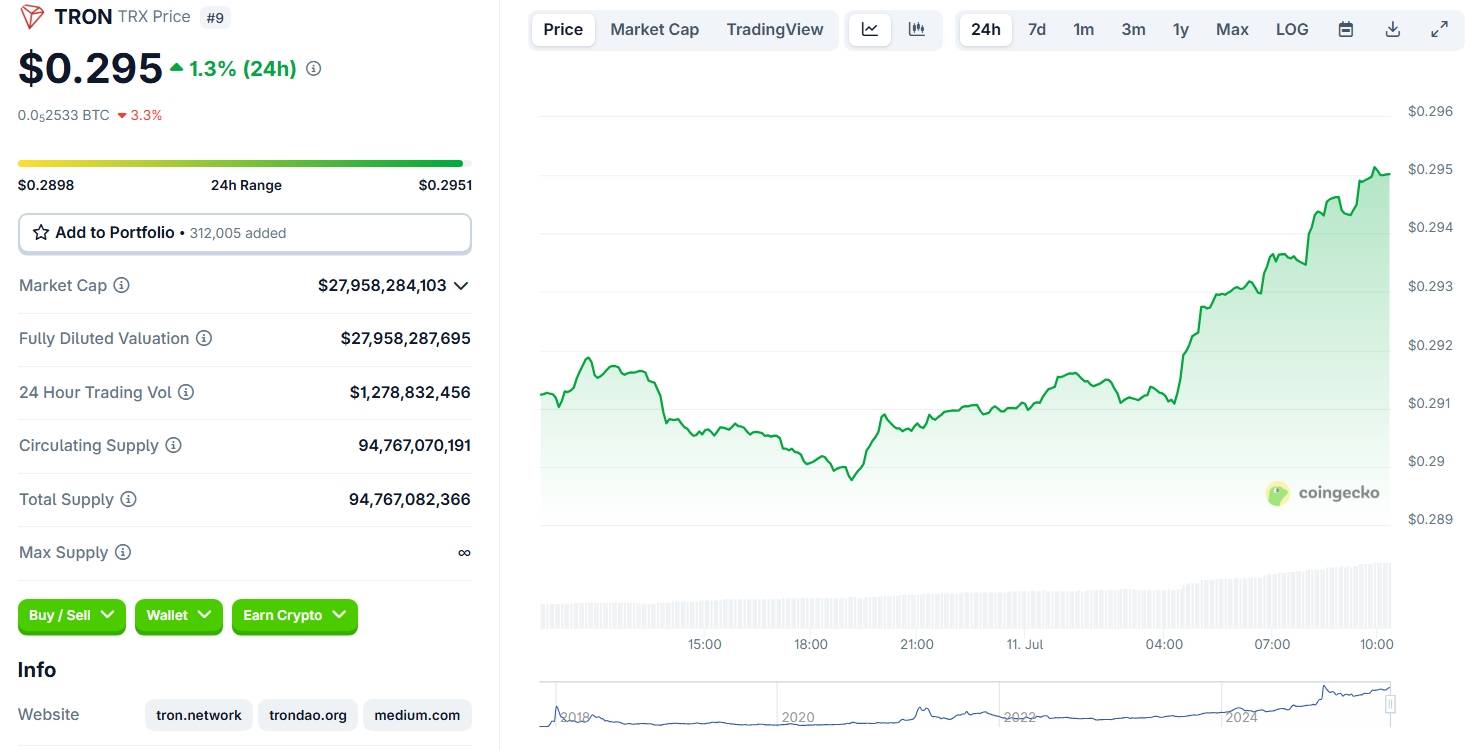Open trondao.org website link
The width and height of the screenshot is (1475, 750).
308,715
